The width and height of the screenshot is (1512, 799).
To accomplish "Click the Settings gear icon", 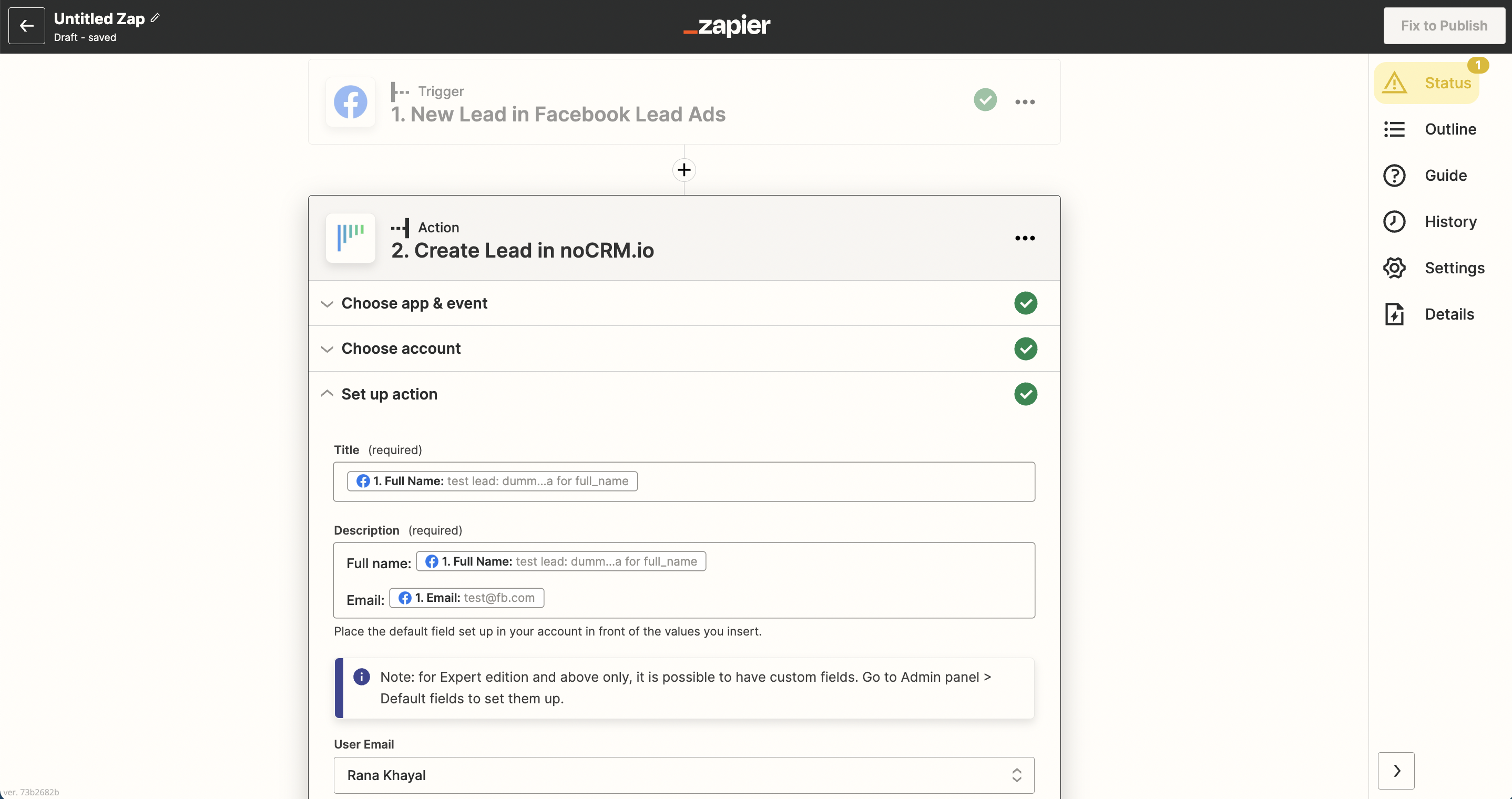I will (1394, 268).
